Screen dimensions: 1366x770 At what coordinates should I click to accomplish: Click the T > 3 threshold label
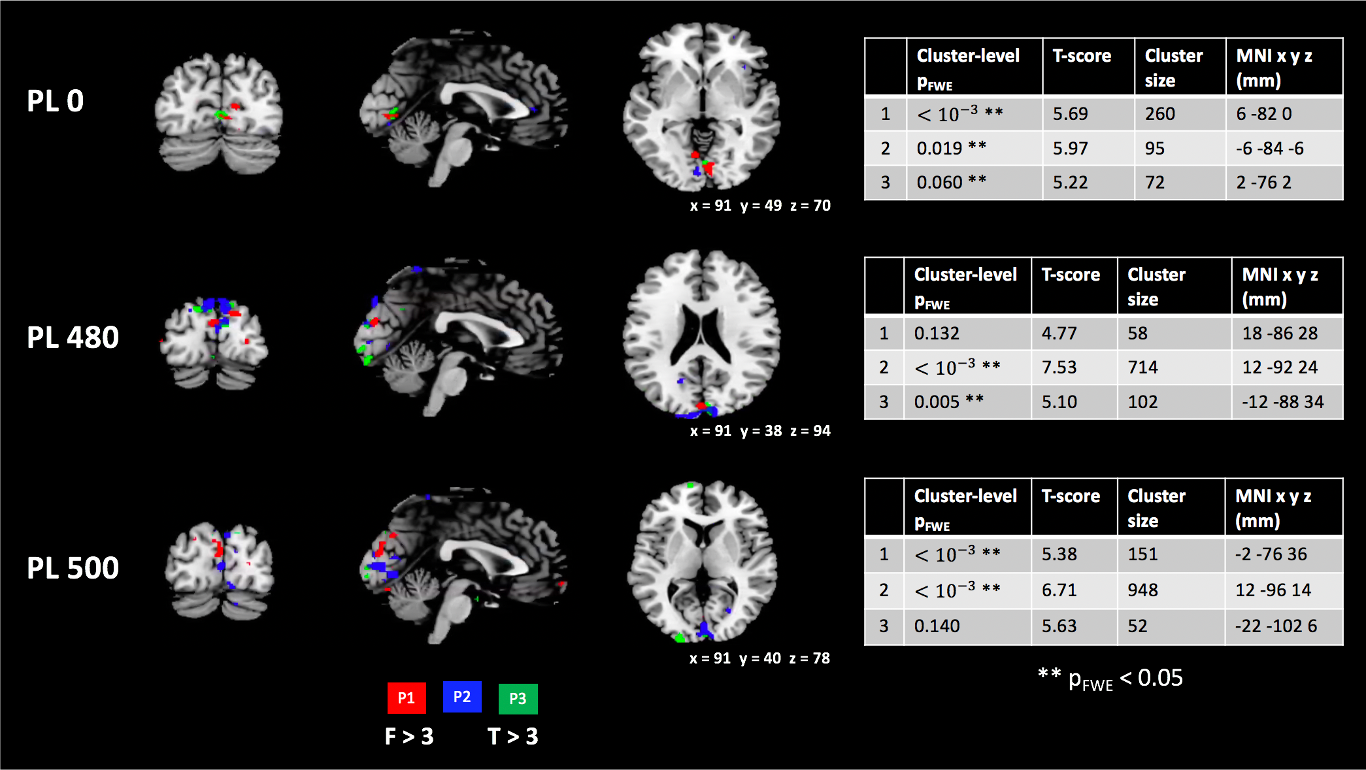(x=512, y=738)
